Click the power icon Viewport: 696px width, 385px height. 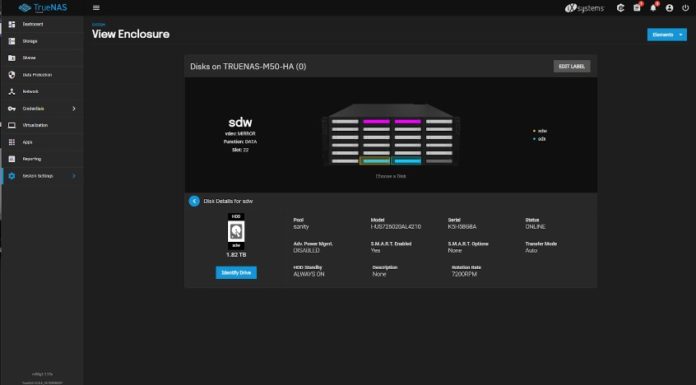(x=685, y=8)
